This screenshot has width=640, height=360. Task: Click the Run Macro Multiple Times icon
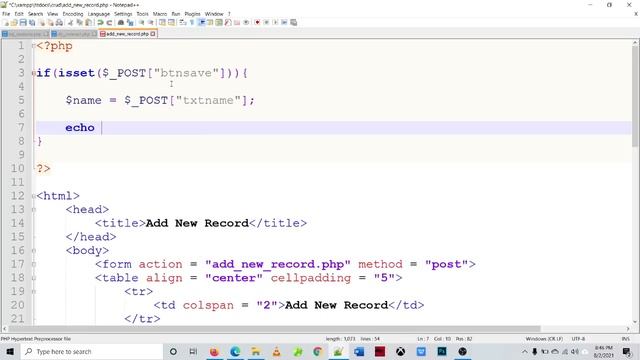click(x=284, y=22)
